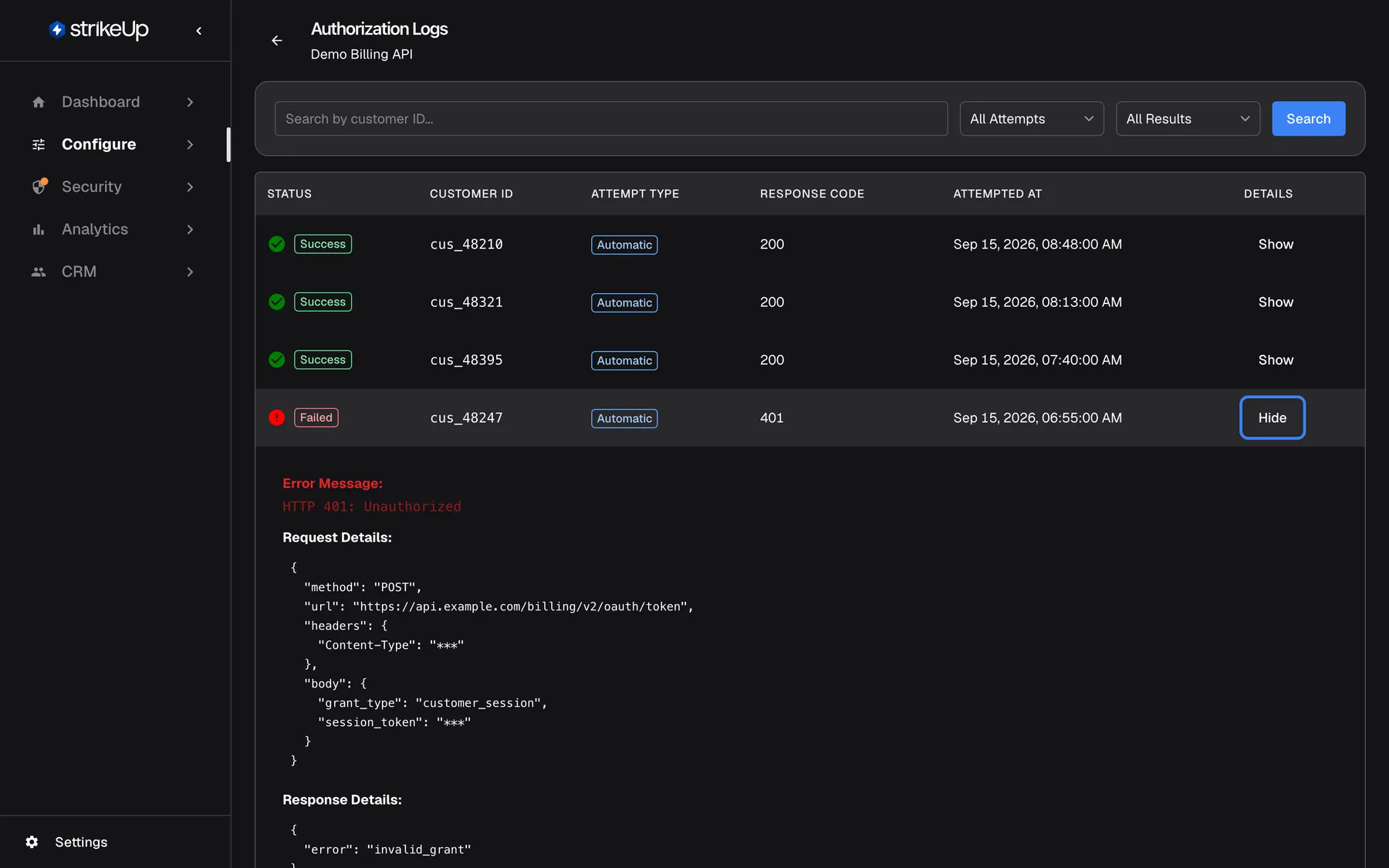Expand the CRM menu chevron
Screen dimensions: 1389x868
coord(190,272)
